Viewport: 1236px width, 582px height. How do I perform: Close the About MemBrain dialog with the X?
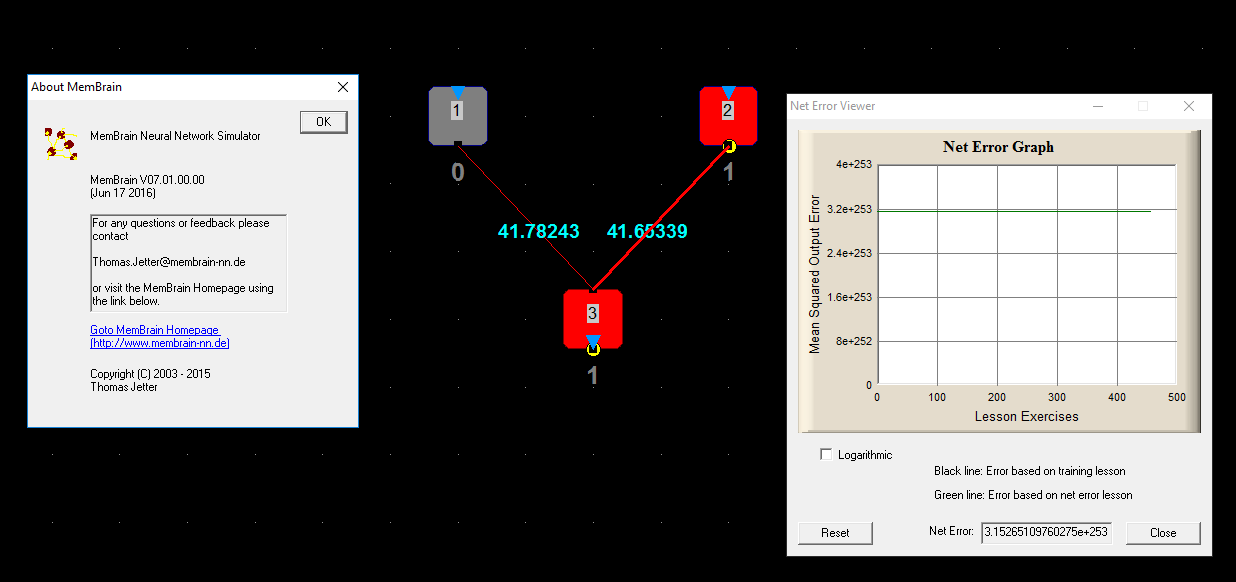coord(343,87)
